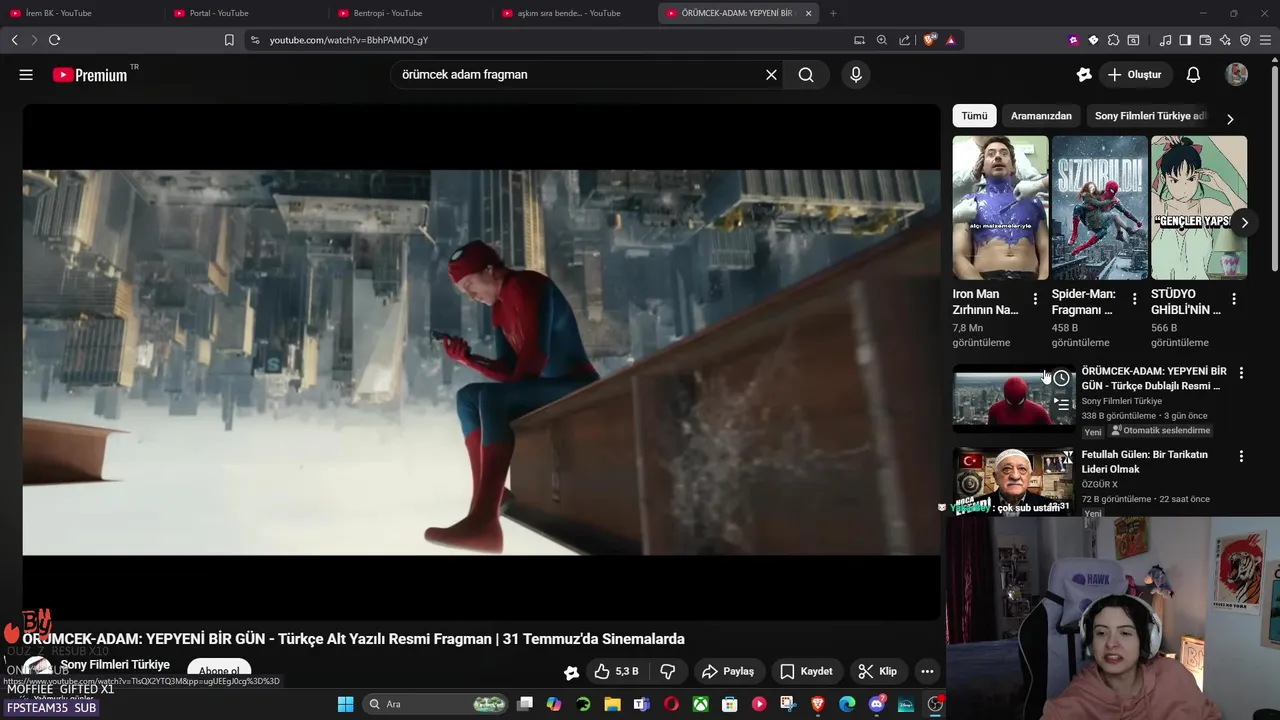
Task: Open the browser main hamburger menu
Action: (x=1265, y=40)
